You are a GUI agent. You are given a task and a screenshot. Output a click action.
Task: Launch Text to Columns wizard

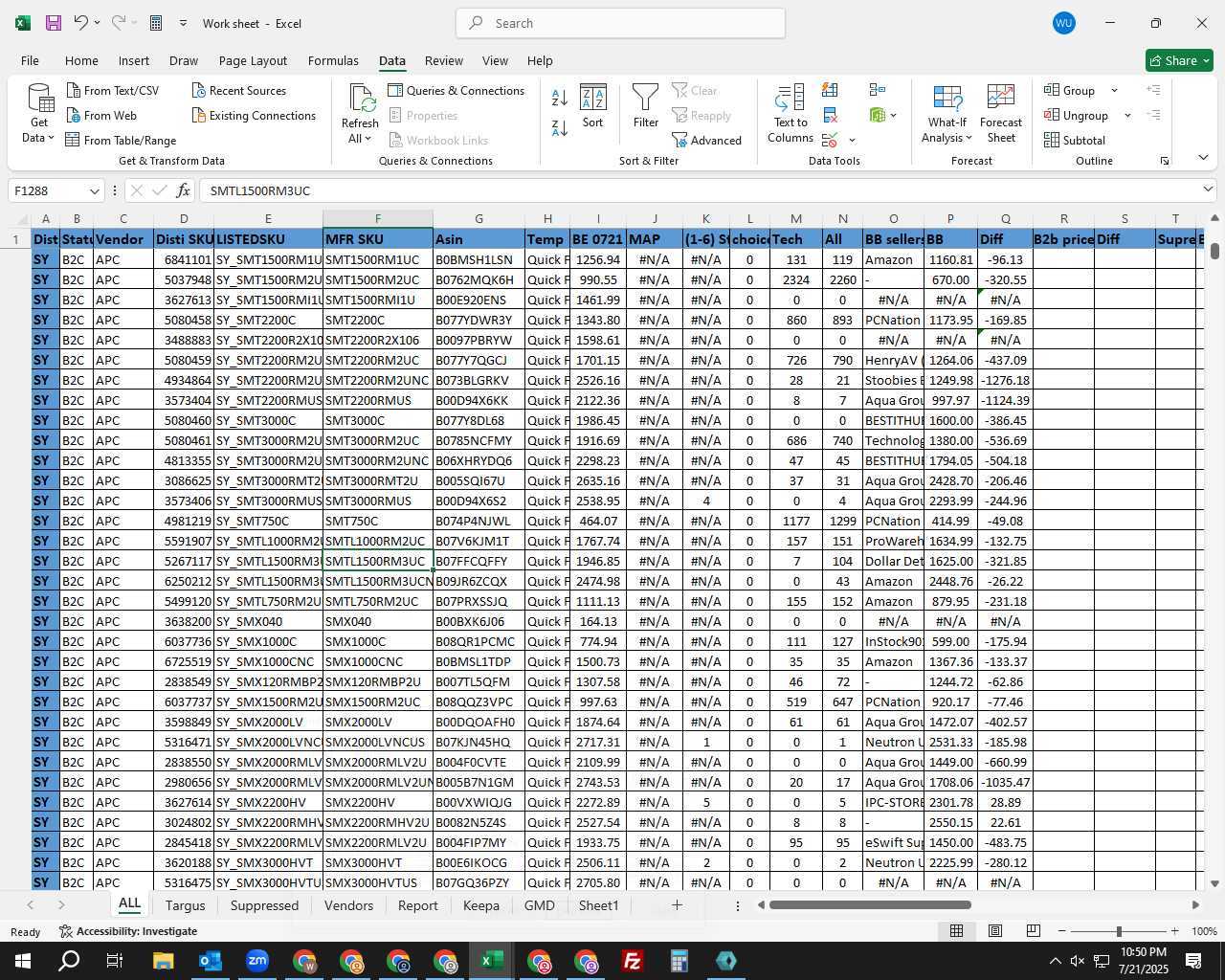(791, 113)
